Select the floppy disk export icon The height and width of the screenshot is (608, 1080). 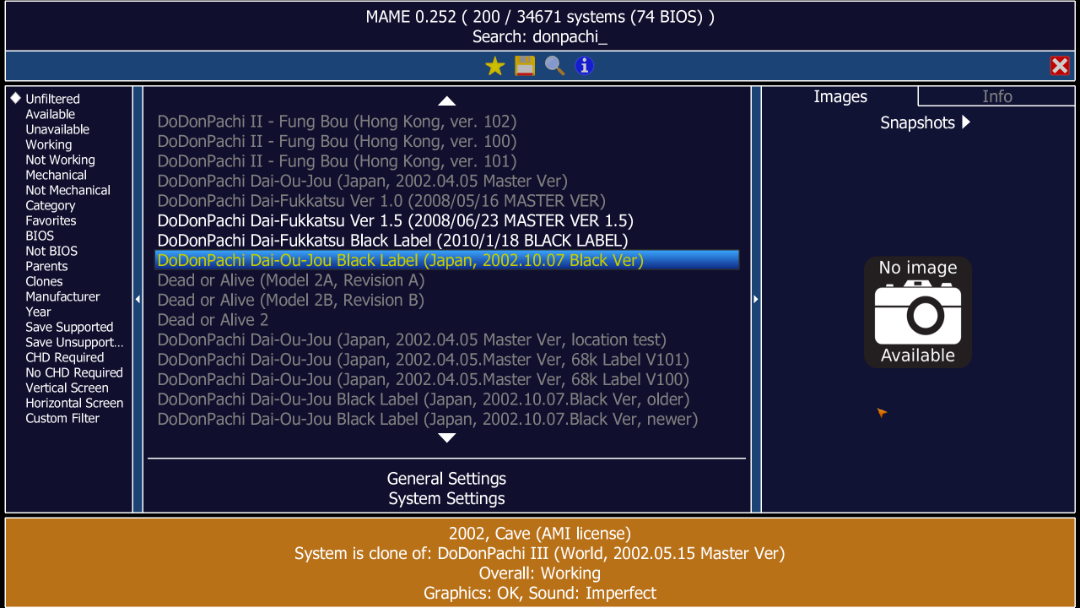(x=524, y=65)
